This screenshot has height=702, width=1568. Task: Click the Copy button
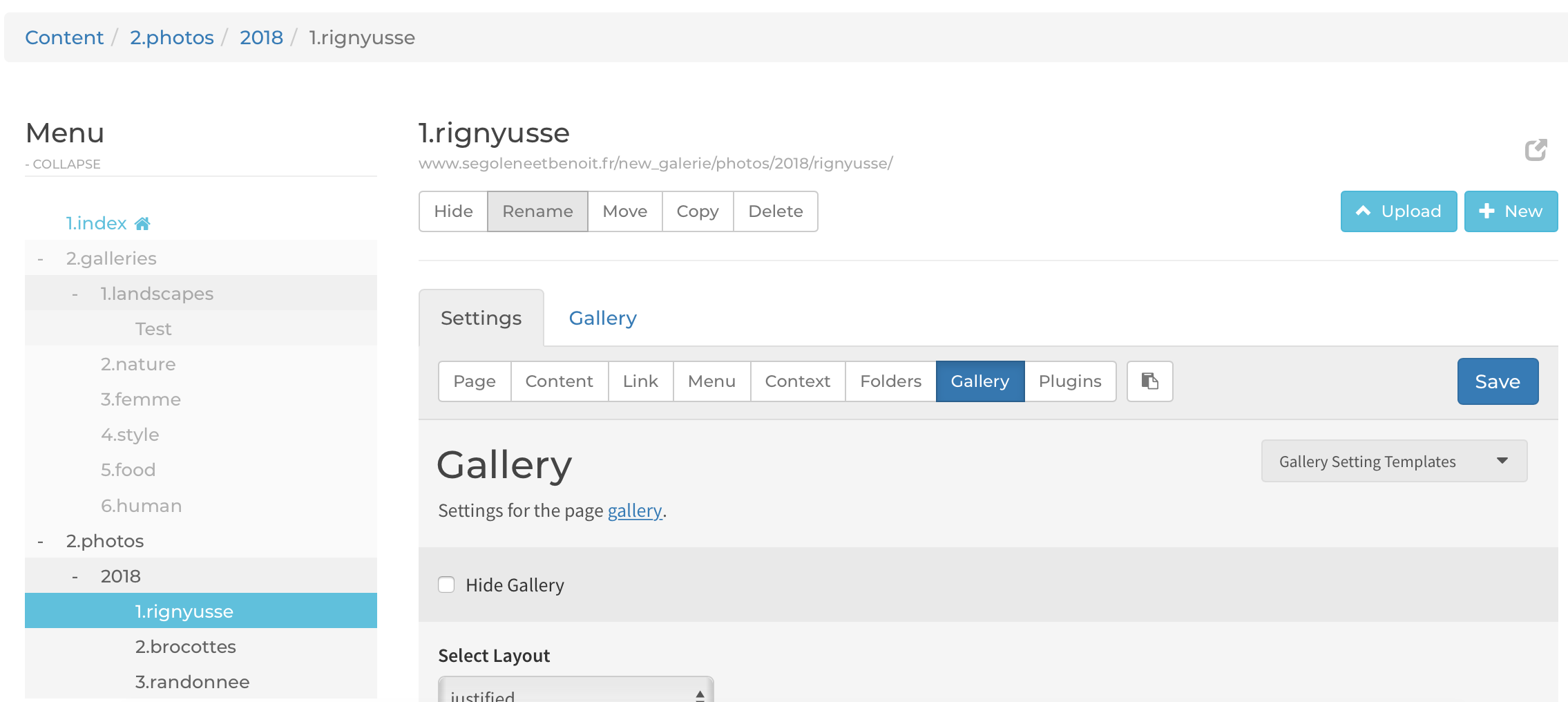[698, 211]
